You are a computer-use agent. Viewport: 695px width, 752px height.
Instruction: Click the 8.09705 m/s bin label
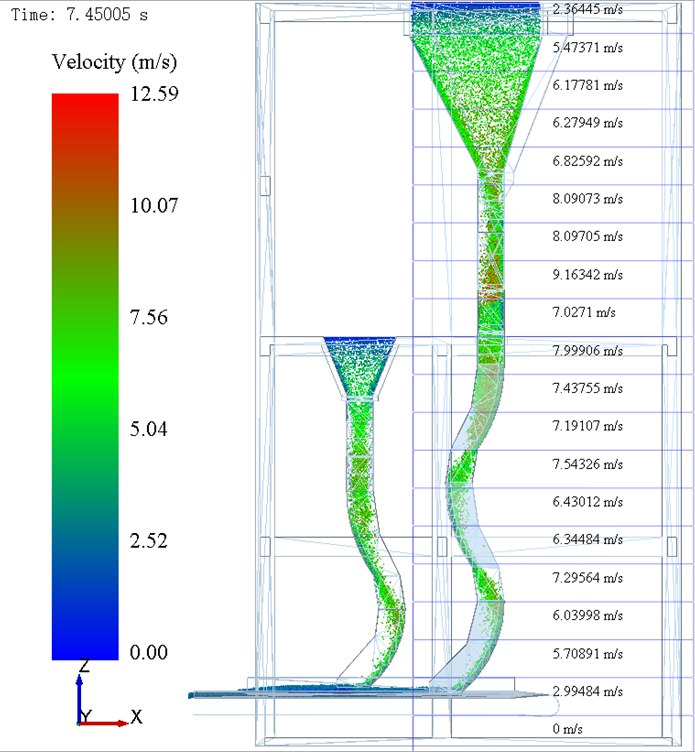click(588, 236)
